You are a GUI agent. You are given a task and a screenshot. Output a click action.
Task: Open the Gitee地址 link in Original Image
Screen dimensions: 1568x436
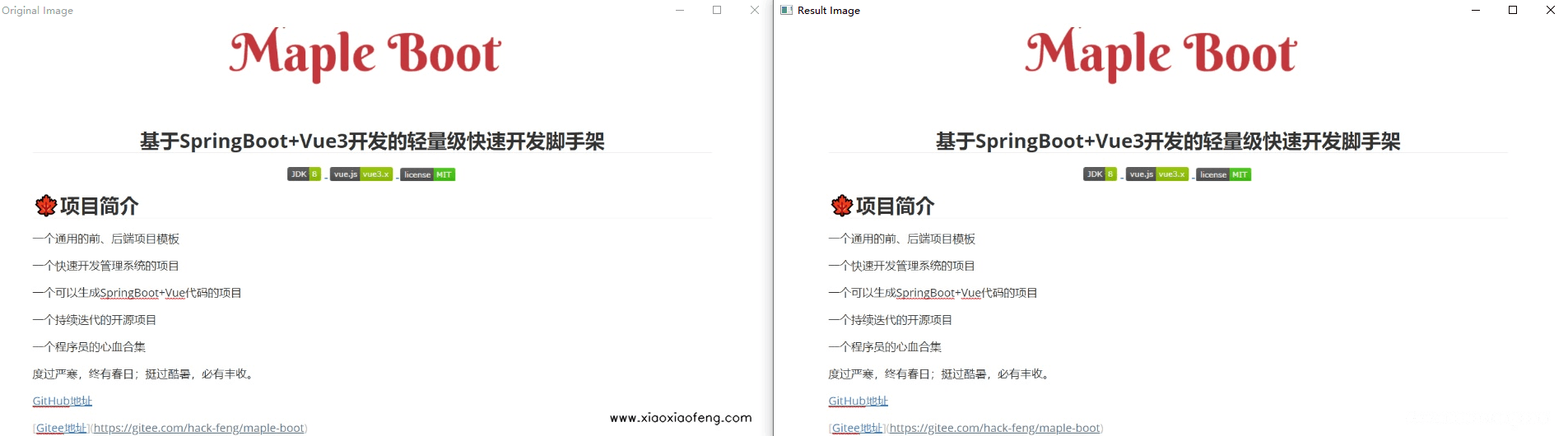62,428
